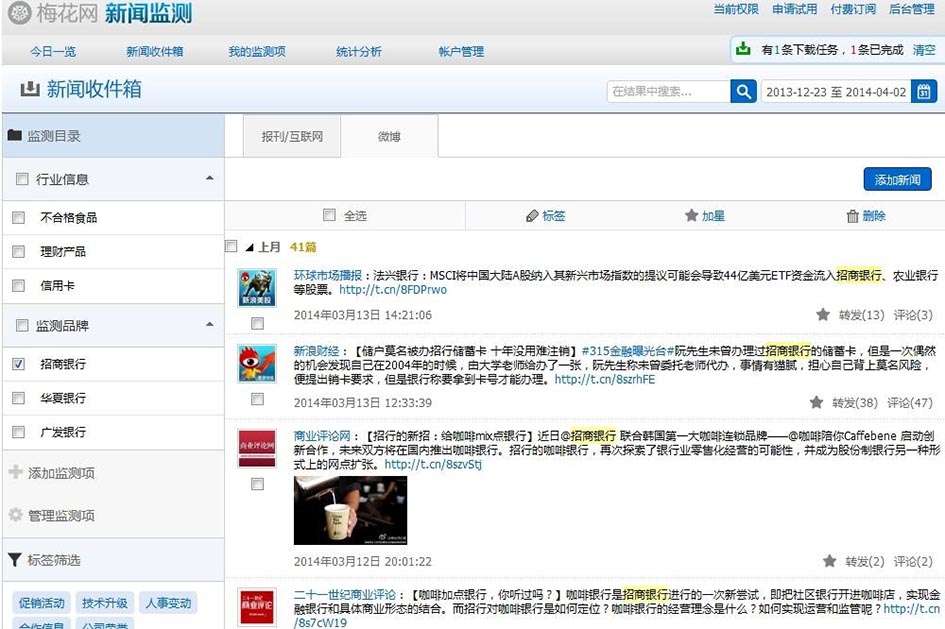Click the 当前权限 link
Viewport: 945px width, 629px height.
coord(736,9)
